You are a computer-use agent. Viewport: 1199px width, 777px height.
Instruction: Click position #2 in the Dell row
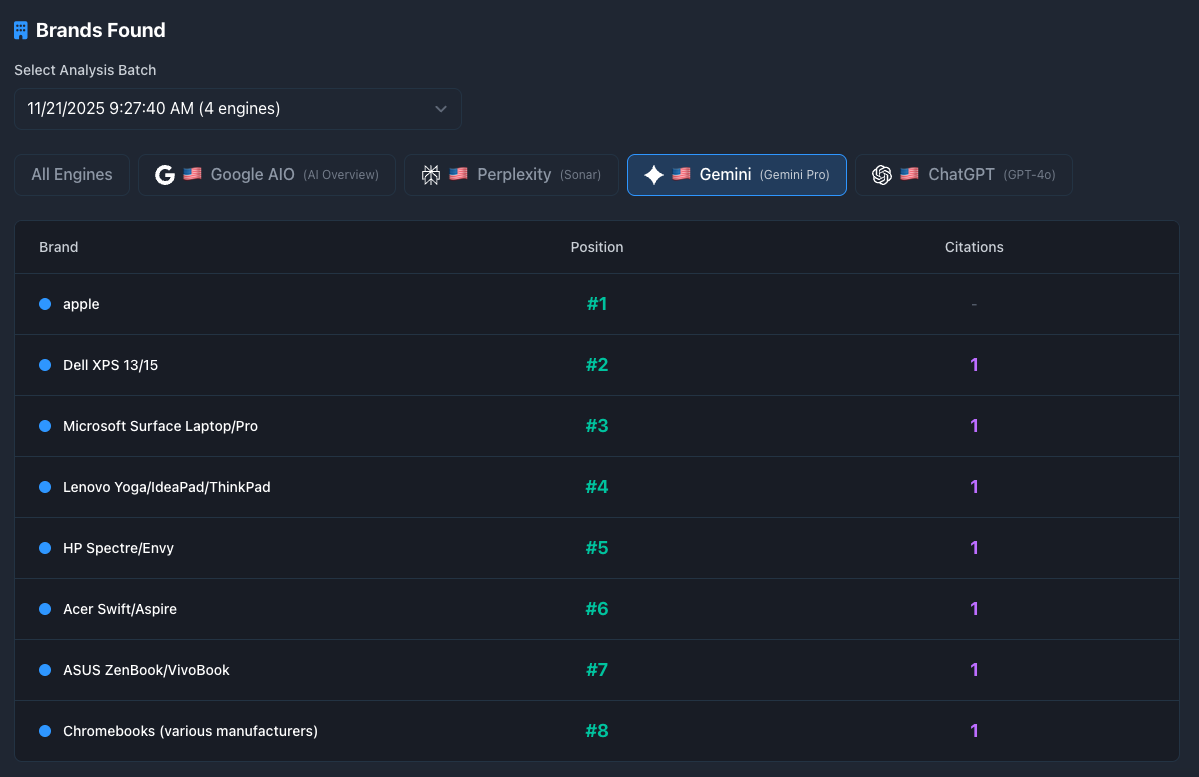597,365
